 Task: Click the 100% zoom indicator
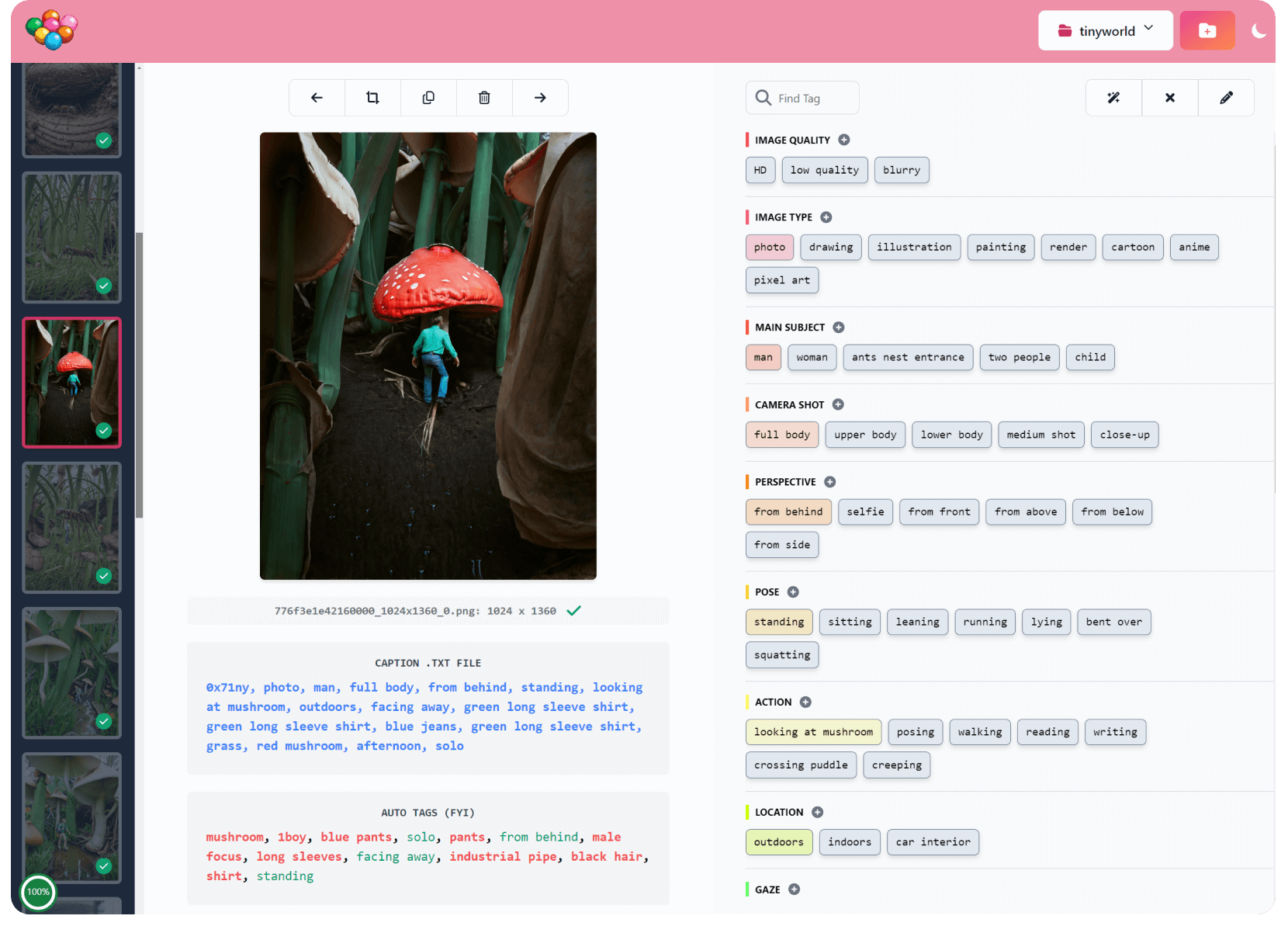point(39,893)
